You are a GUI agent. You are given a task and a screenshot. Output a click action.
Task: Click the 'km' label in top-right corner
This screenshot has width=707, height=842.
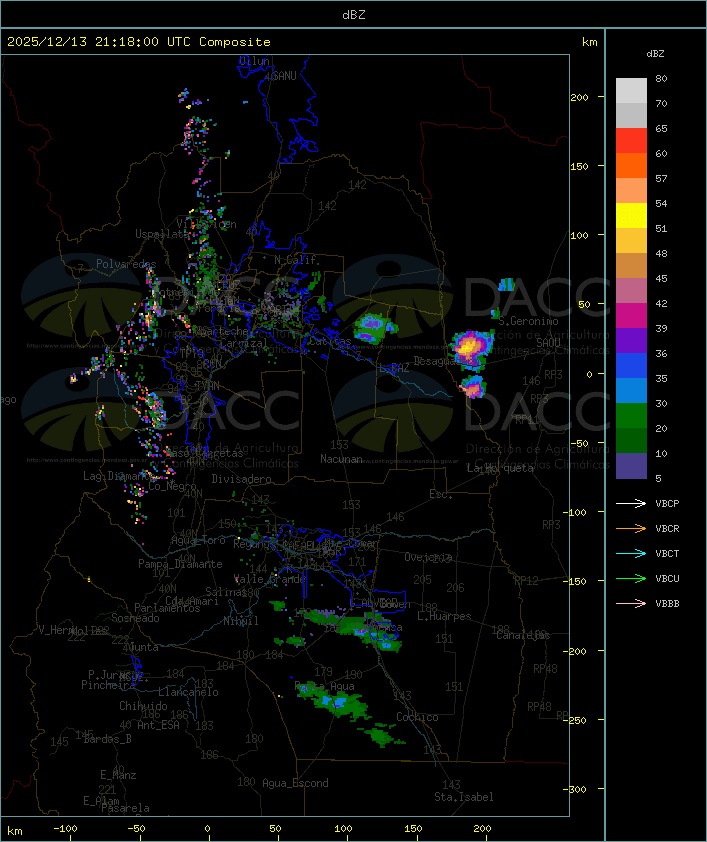click(589, 42)
